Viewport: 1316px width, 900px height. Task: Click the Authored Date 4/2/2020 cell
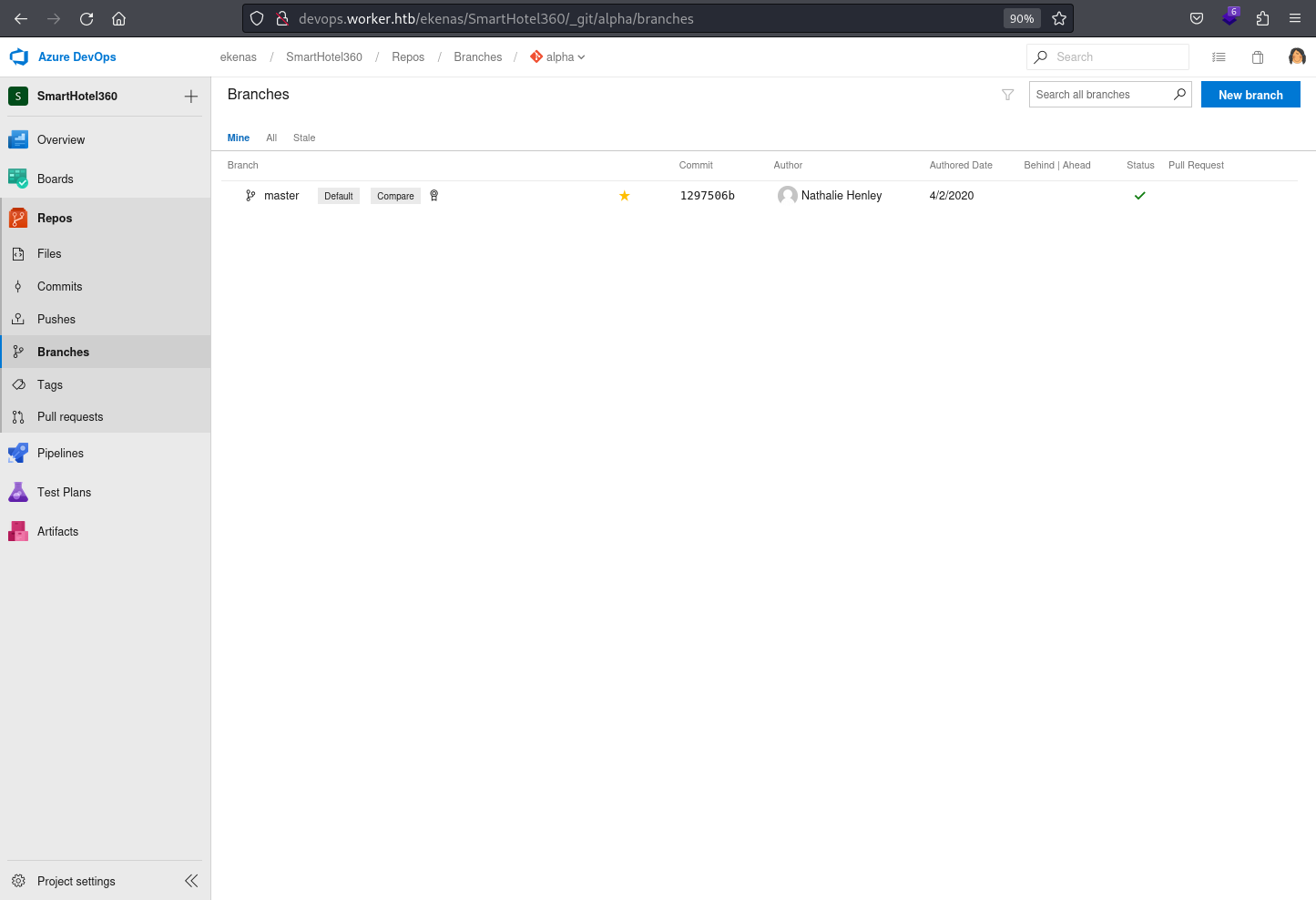pyautogui.click(x=952, y=196)
